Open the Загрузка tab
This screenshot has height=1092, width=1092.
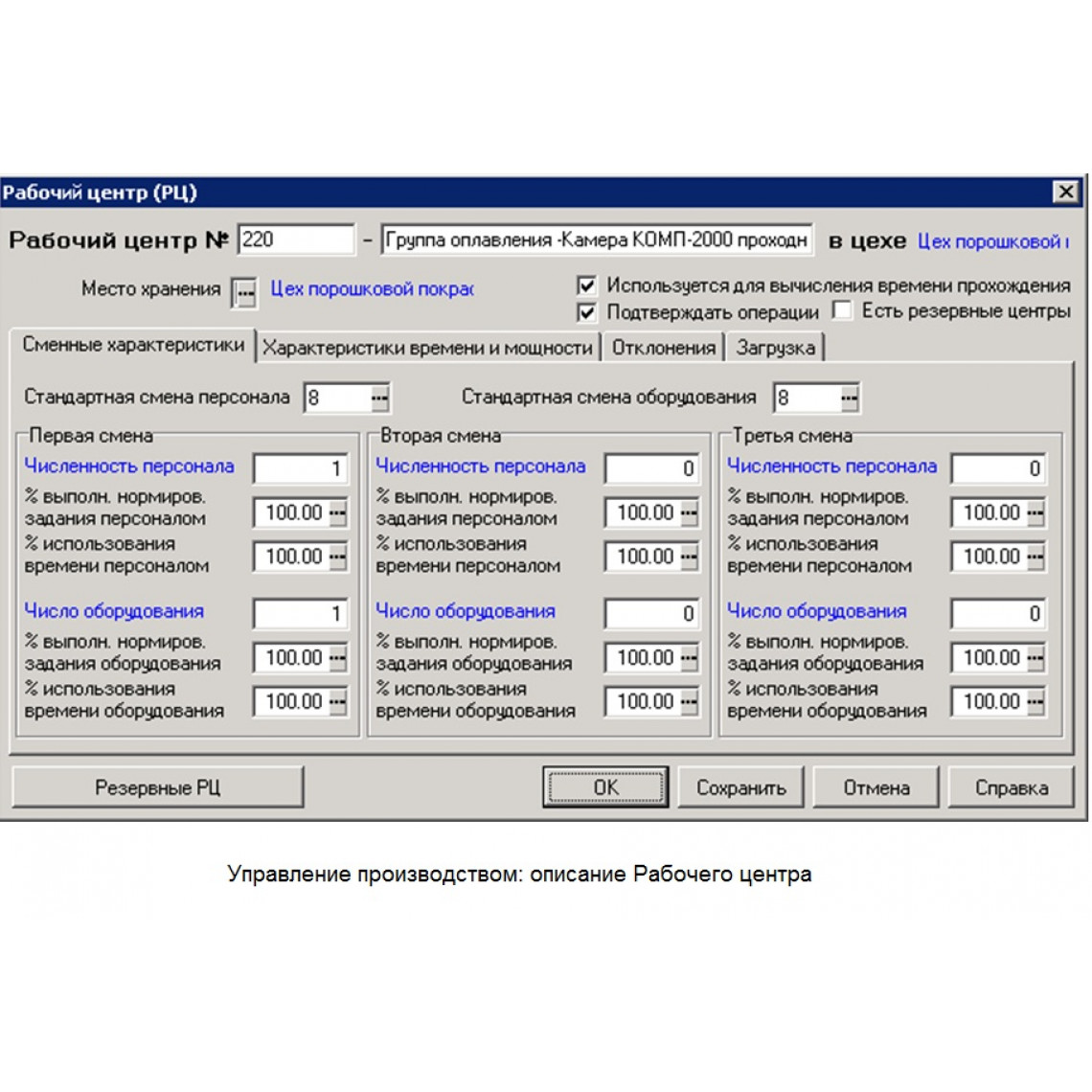coord(775,348)
